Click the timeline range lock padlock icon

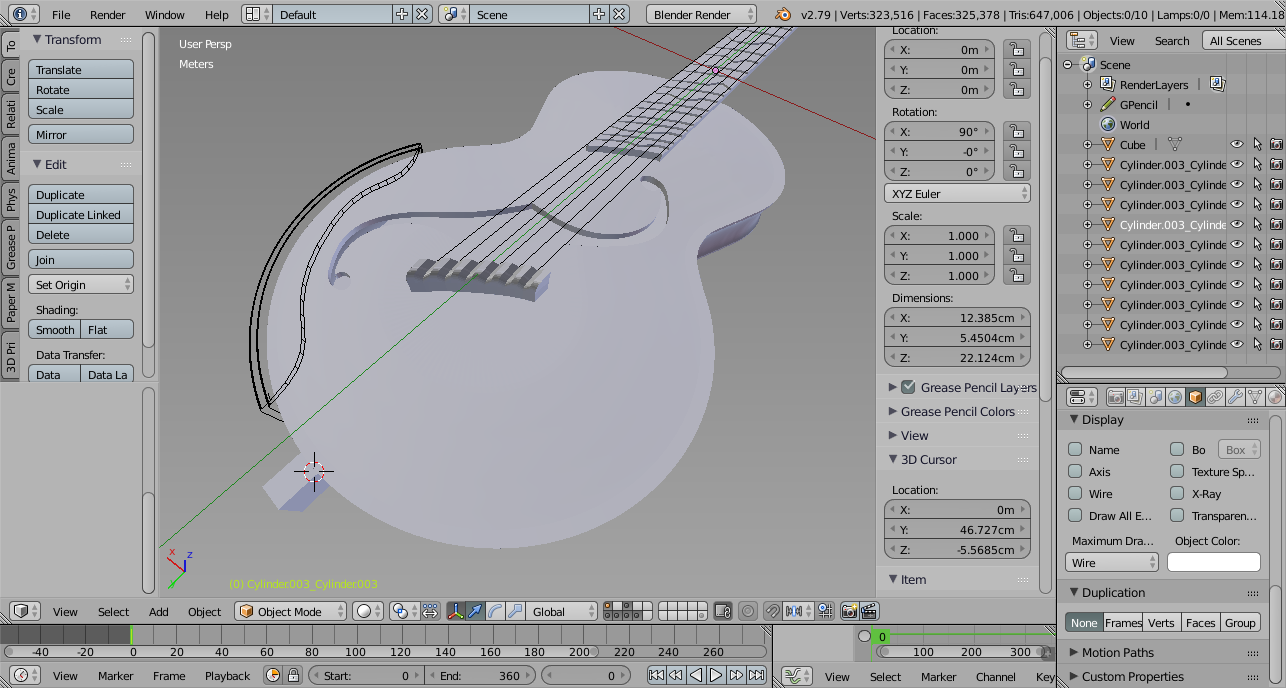pos(295,676)
